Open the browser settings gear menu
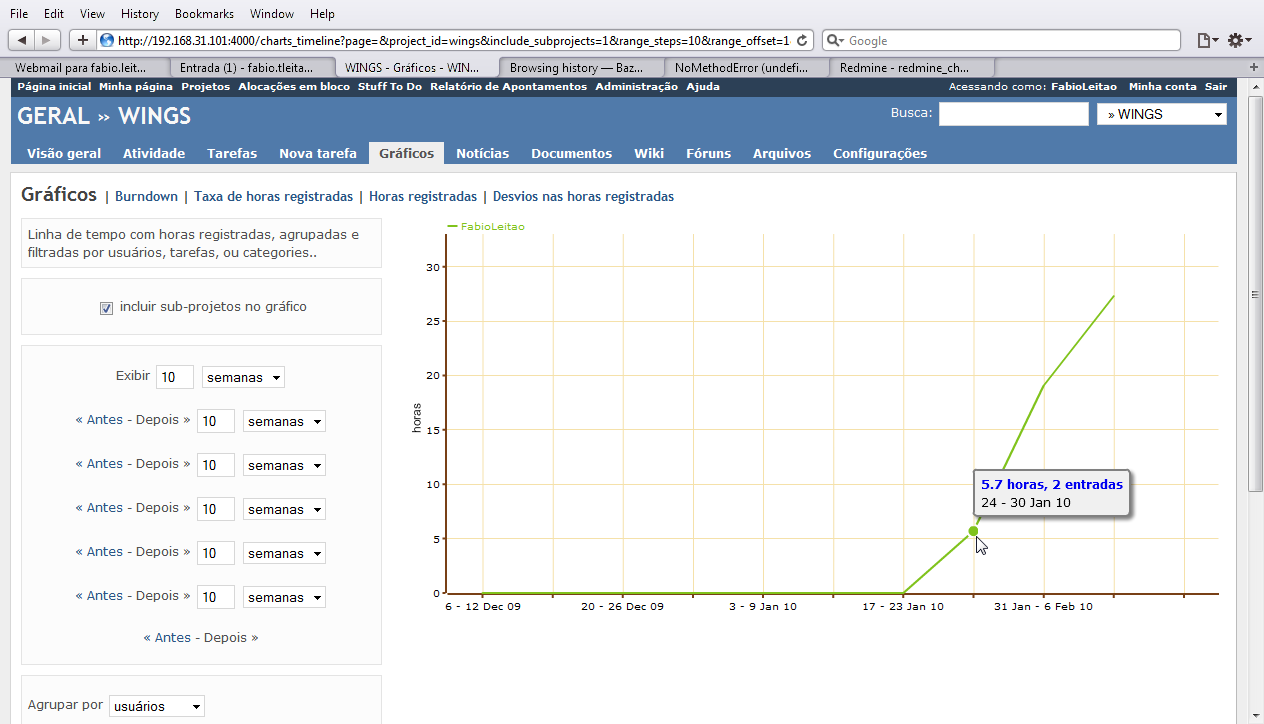Image resolution: width=1264 pixels, height=724 pixels. click(x=1239, y=41)
